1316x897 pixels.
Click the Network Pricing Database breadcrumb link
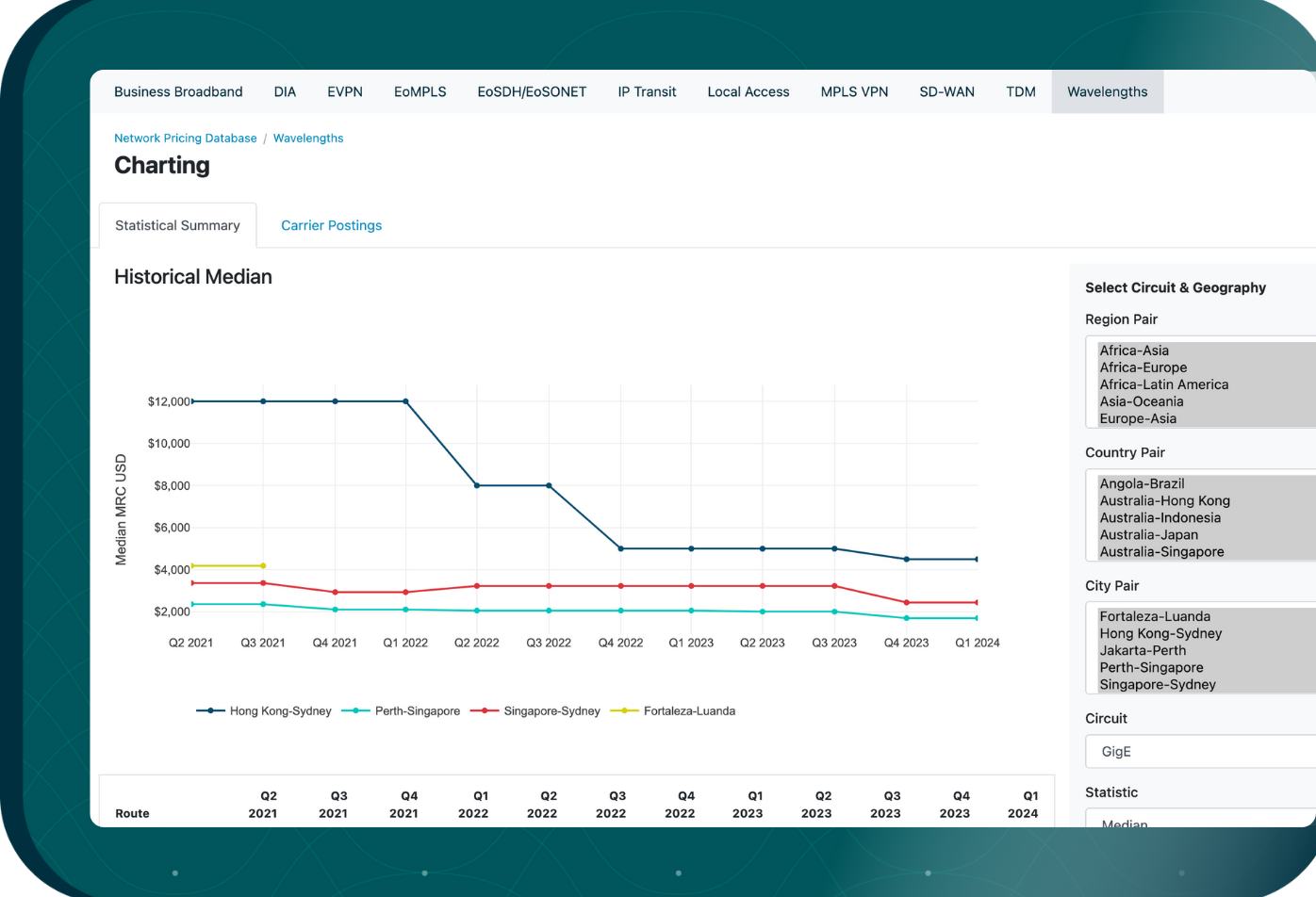pos(185,138)
